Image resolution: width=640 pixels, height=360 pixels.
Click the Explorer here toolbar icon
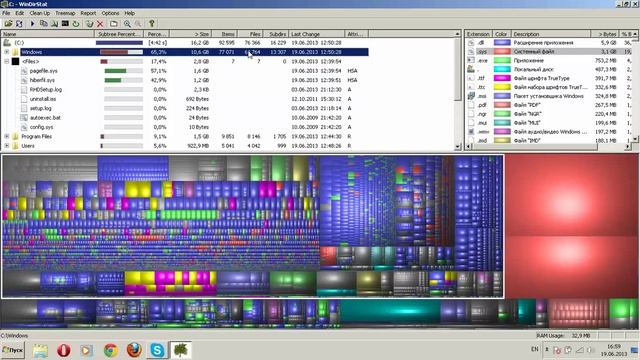coord(54,24)
